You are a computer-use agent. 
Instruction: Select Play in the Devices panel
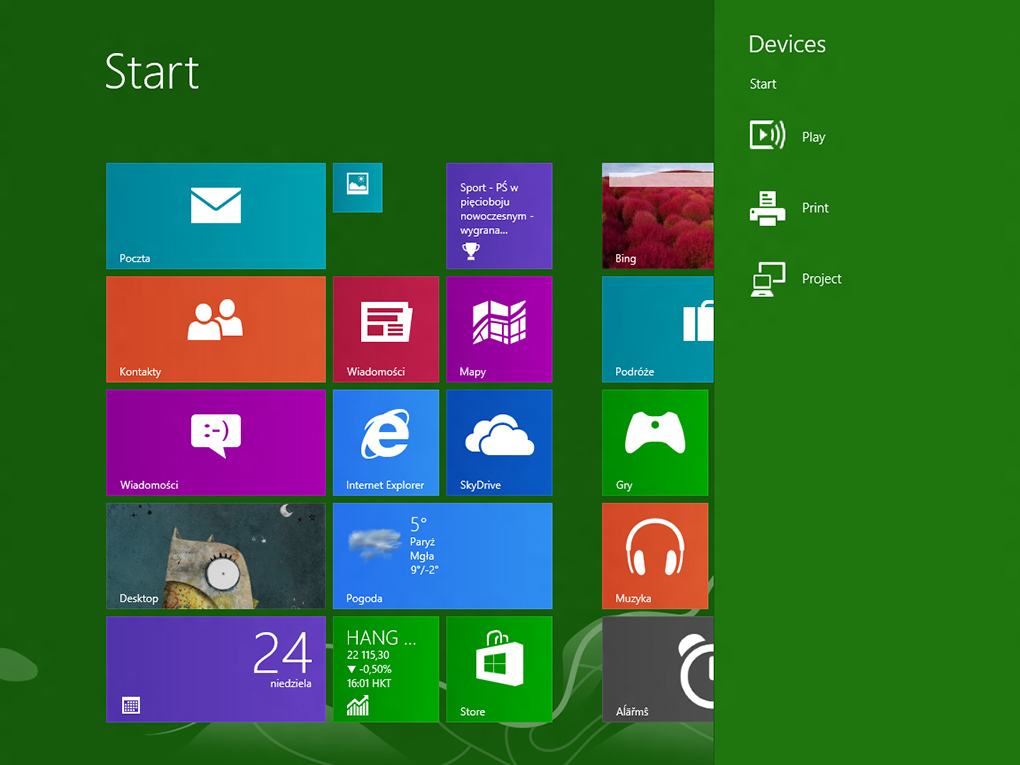point(790,136)
